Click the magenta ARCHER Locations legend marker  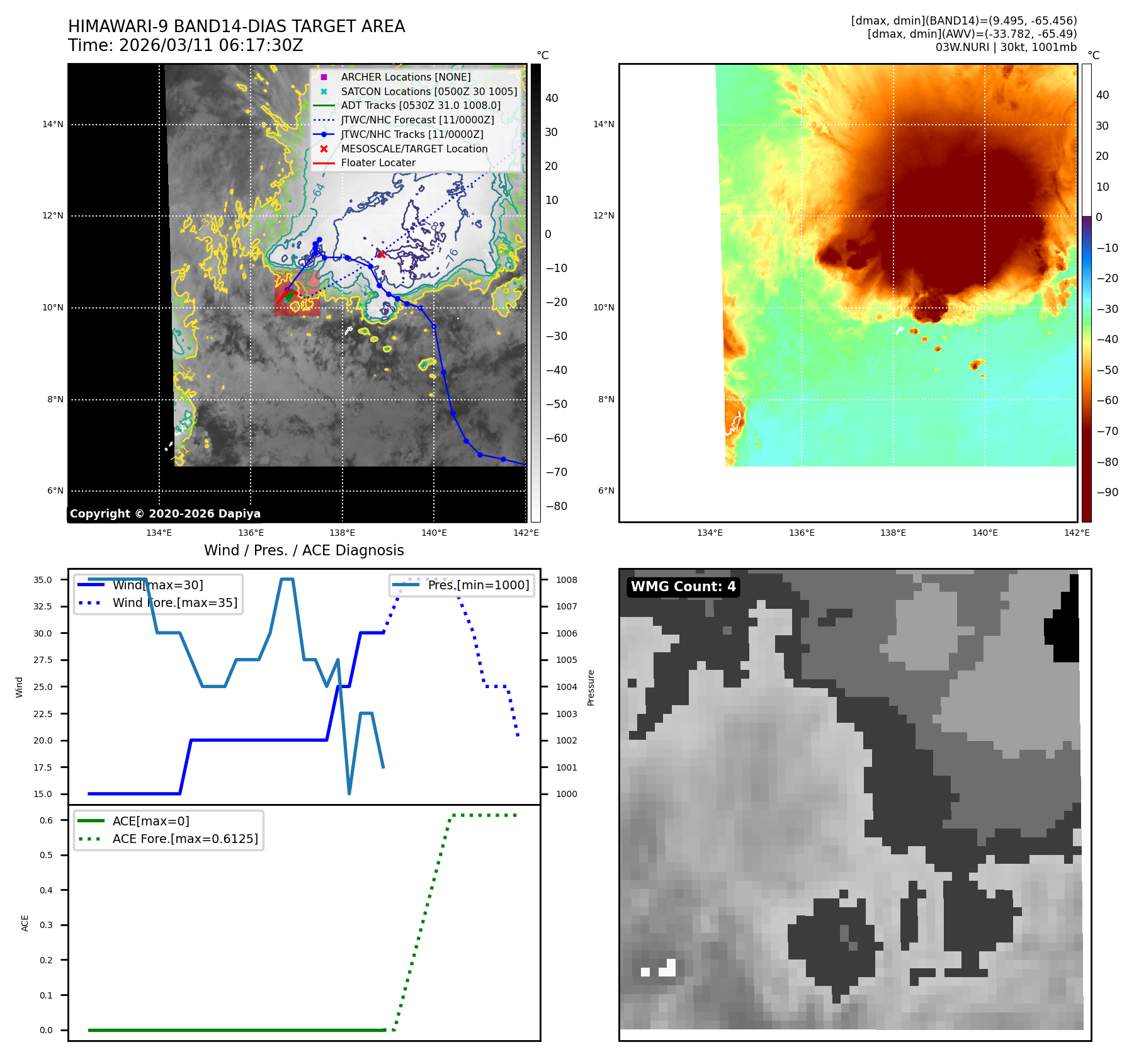(x=324, y=77)
